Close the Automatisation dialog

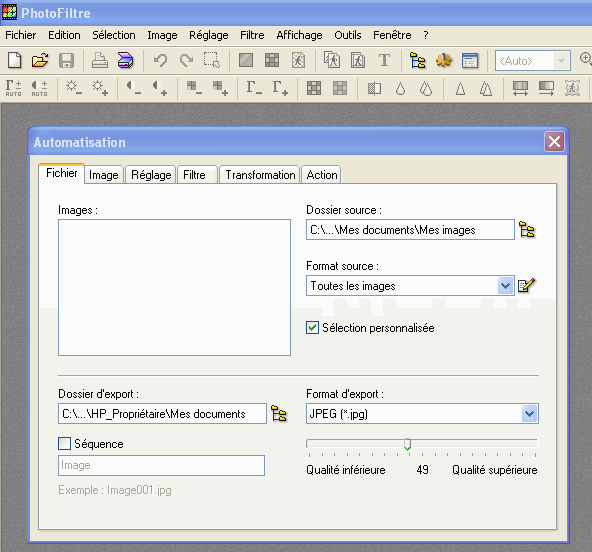click(x=554, y=142)
